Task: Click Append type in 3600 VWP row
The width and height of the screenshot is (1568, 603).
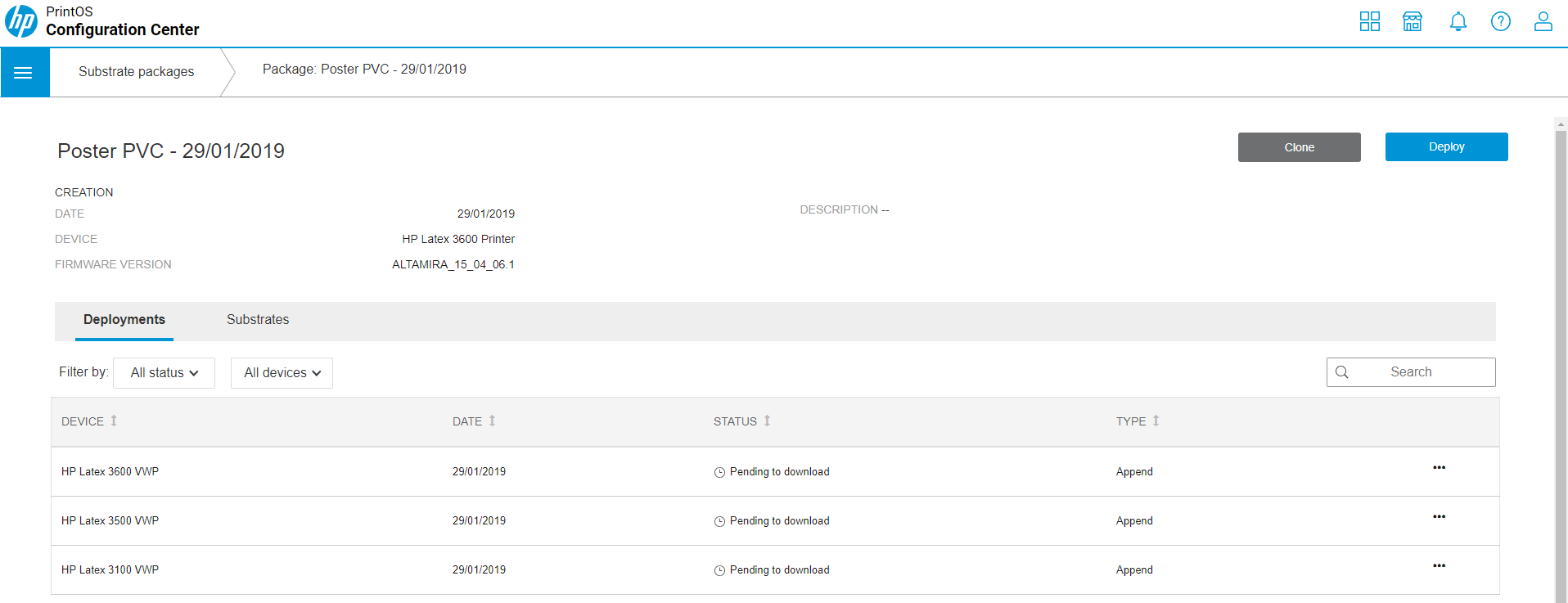Action: coord(1134,472)
